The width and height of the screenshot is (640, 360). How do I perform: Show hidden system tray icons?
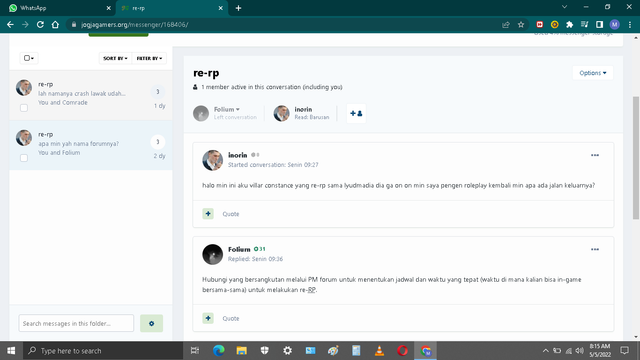545,351
